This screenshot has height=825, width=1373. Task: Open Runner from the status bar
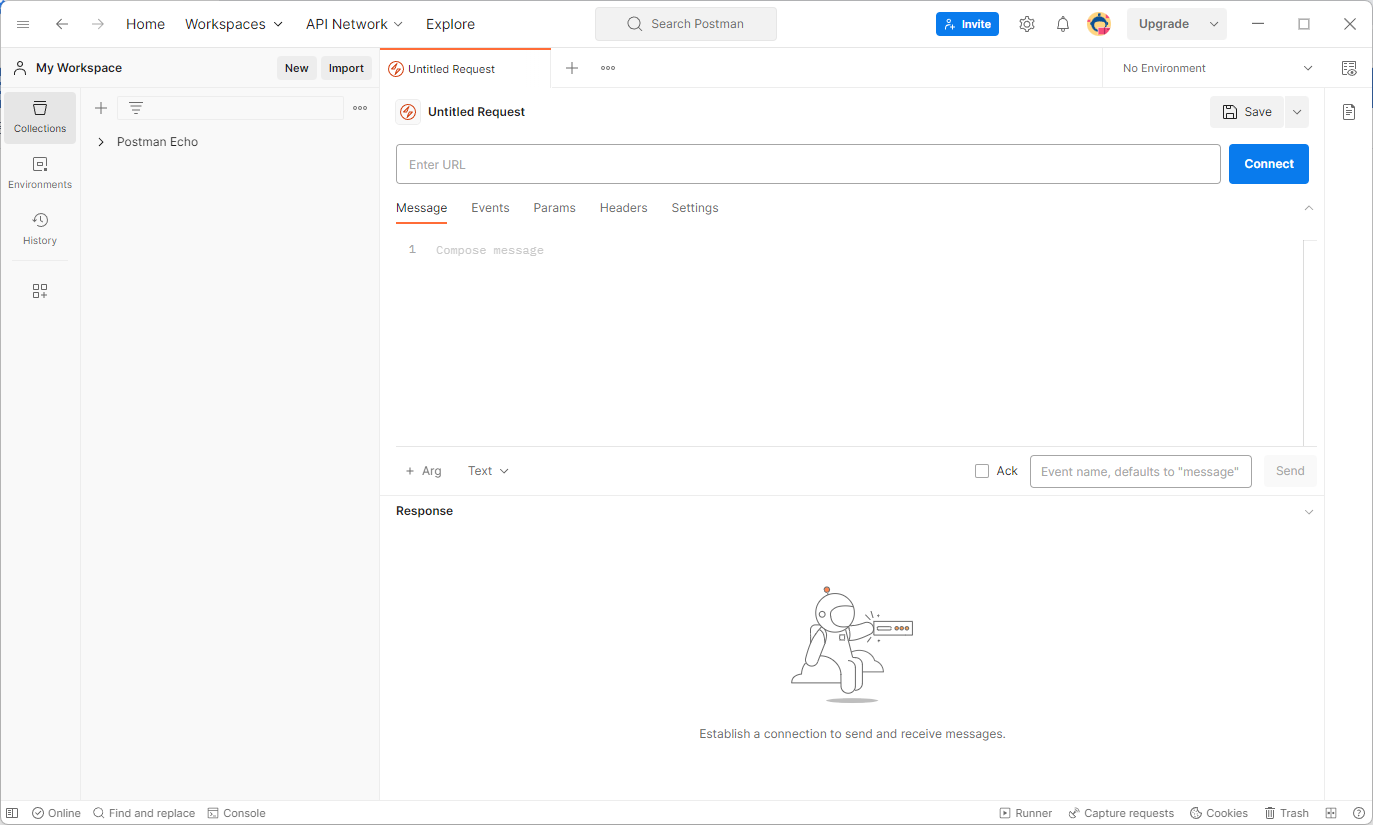tap(1026, 813)
